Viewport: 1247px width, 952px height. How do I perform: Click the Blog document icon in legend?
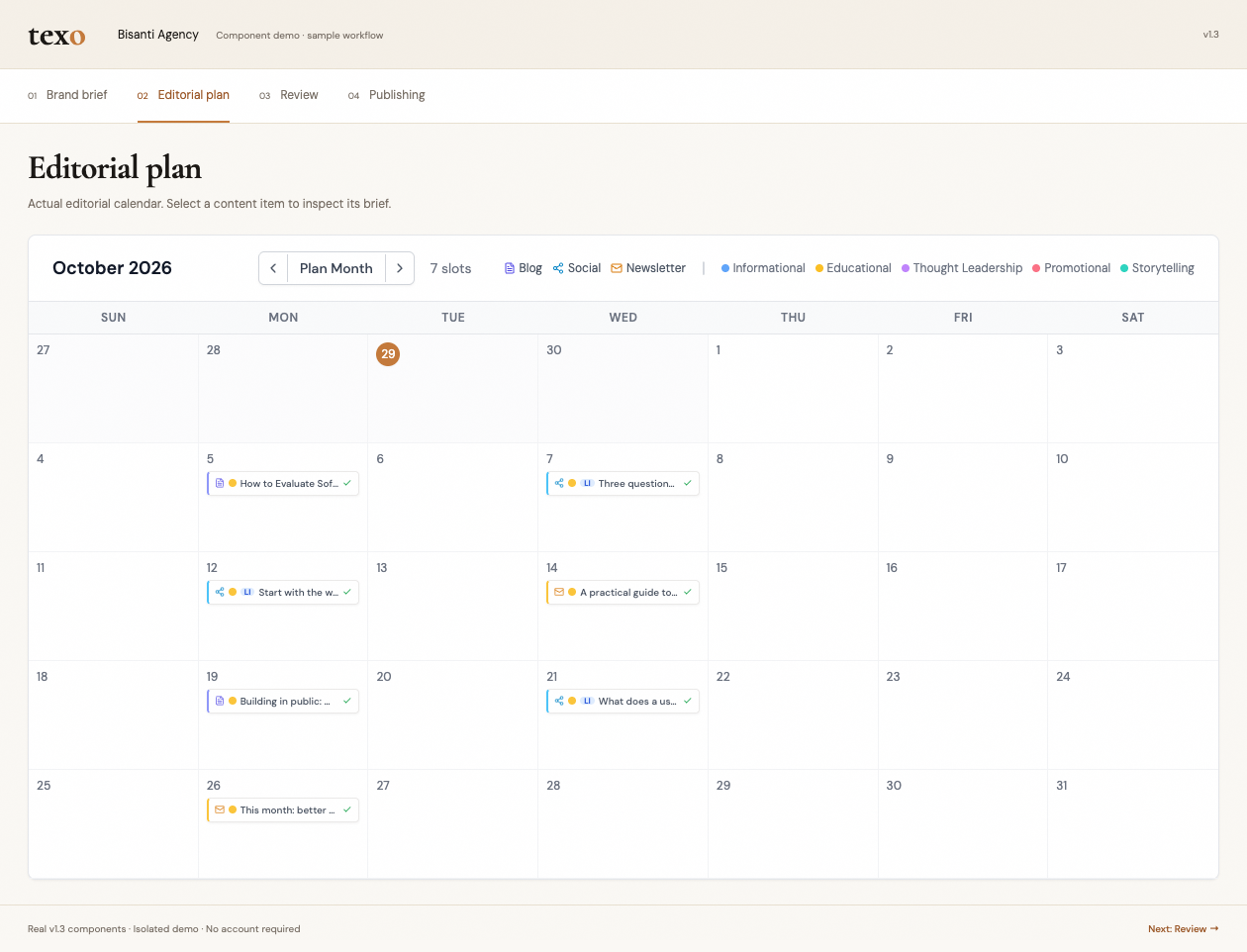point(510,268)
